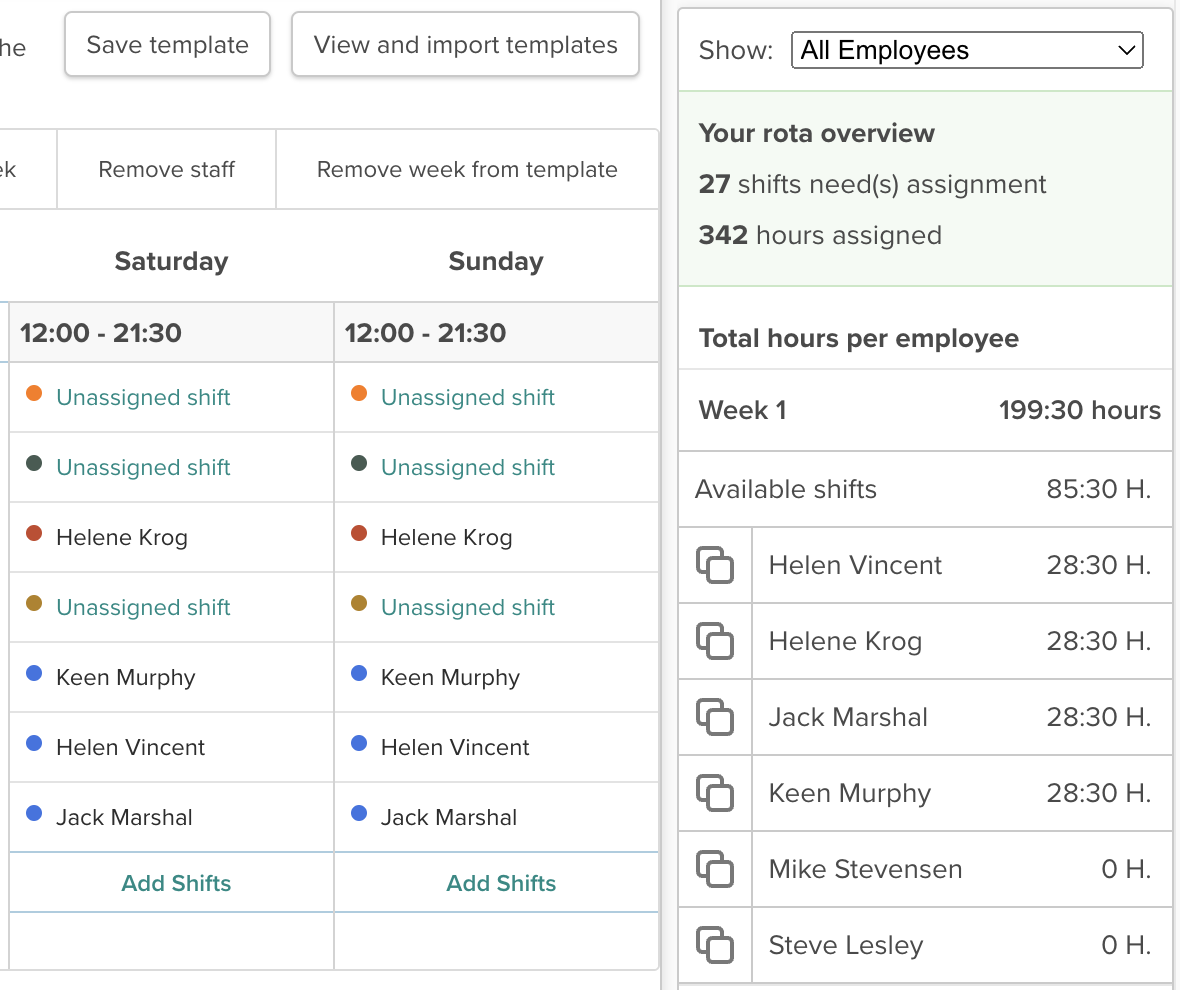Click copy icon next to Helen Vincent

coord(714,566)
